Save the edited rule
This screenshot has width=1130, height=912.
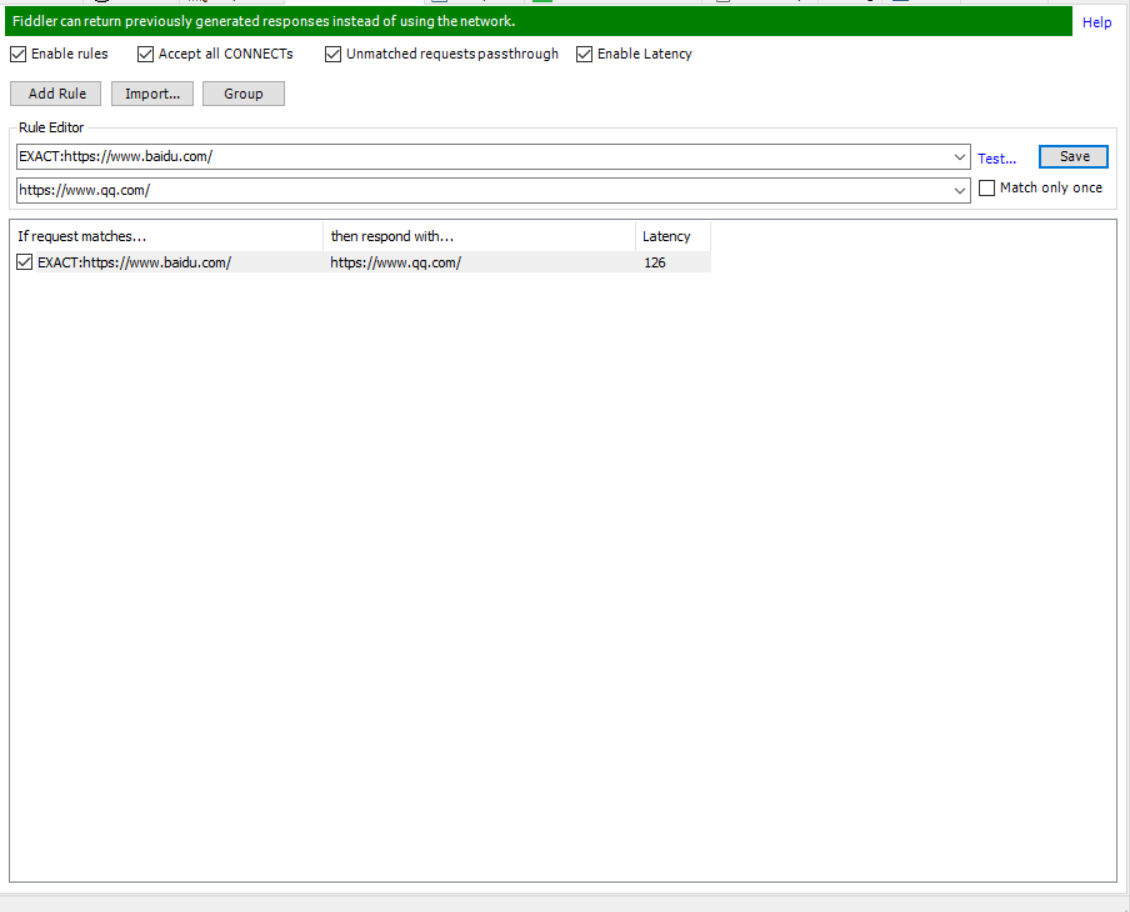(x=1073, y=156)
